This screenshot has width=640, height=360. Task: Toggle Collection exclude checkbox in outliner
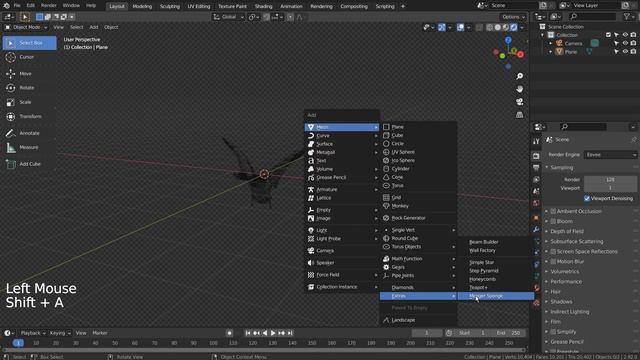pos(609,35)
